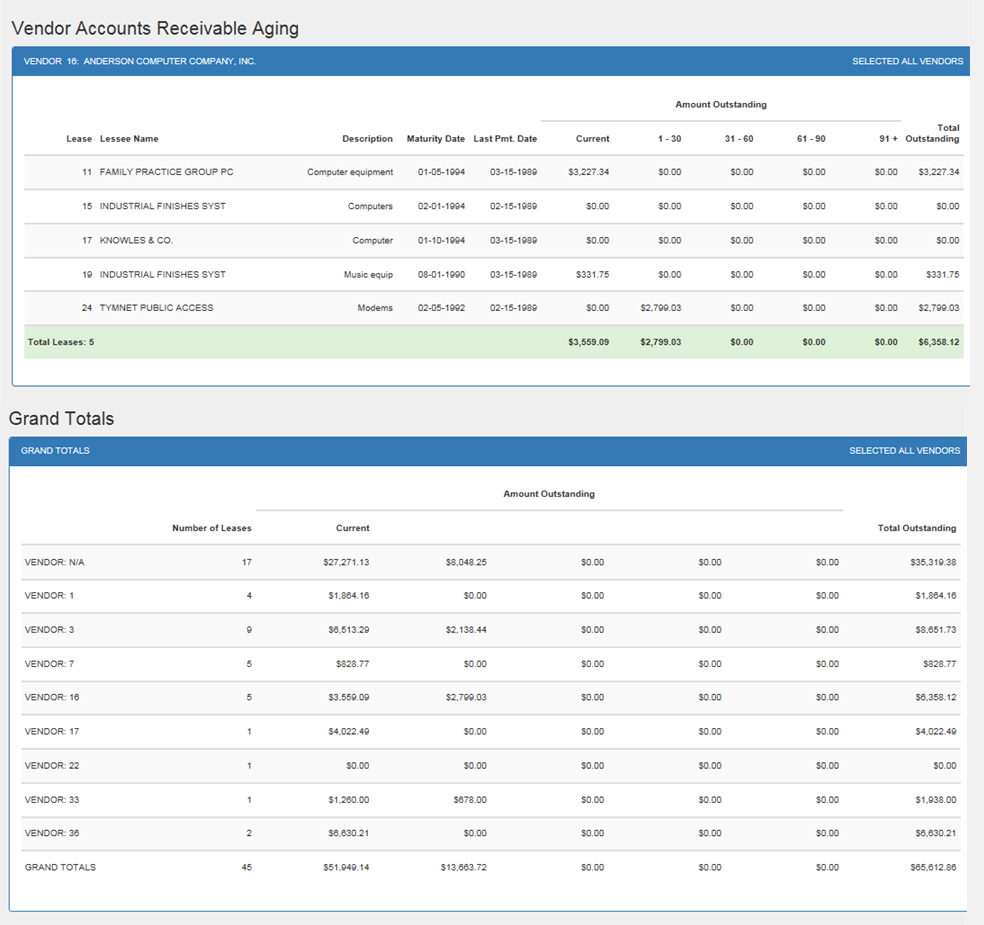Screen dimensions: 984x925
Task: Select the grand total "$13,663.72" amount
Action: [x=464, y=867]
